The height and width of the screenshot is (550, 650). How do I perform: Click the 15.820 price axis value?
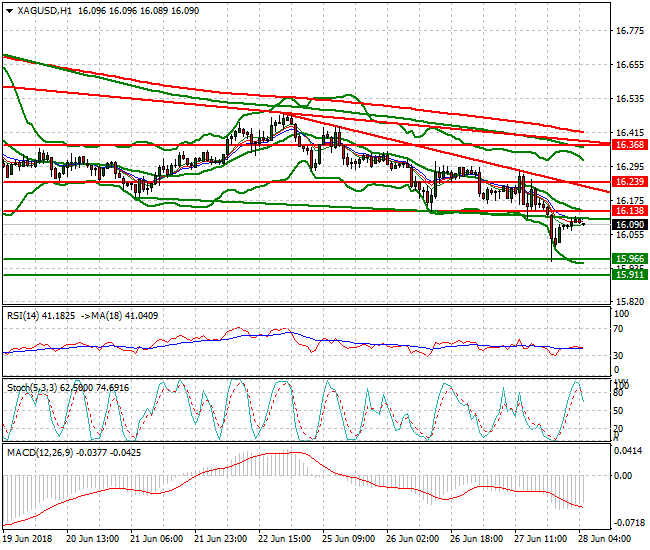click(x=630, y=302)
